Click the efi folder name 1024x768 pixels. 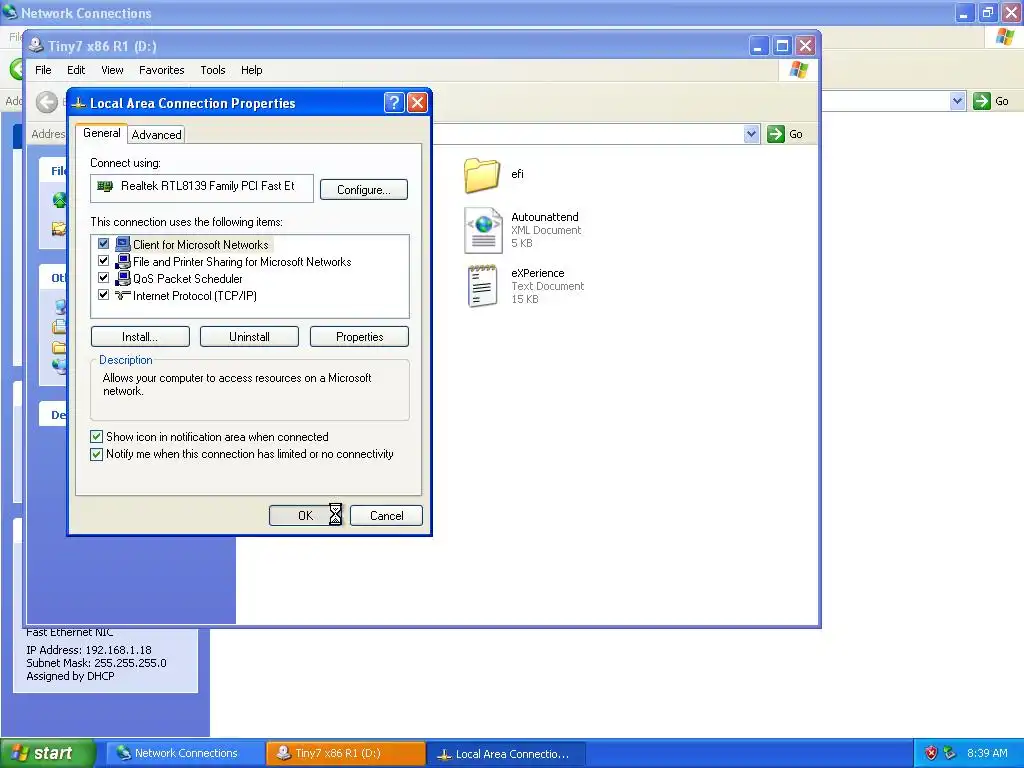click(x=517, y=174)
